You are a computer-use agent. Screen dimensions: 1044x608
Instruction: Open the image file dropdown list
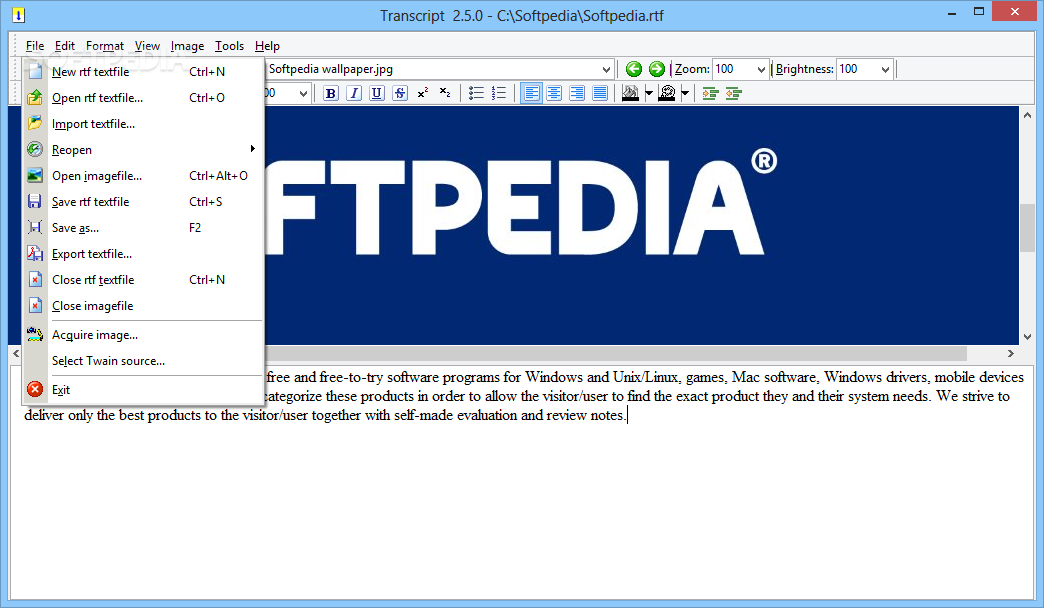tap(606, 69)
